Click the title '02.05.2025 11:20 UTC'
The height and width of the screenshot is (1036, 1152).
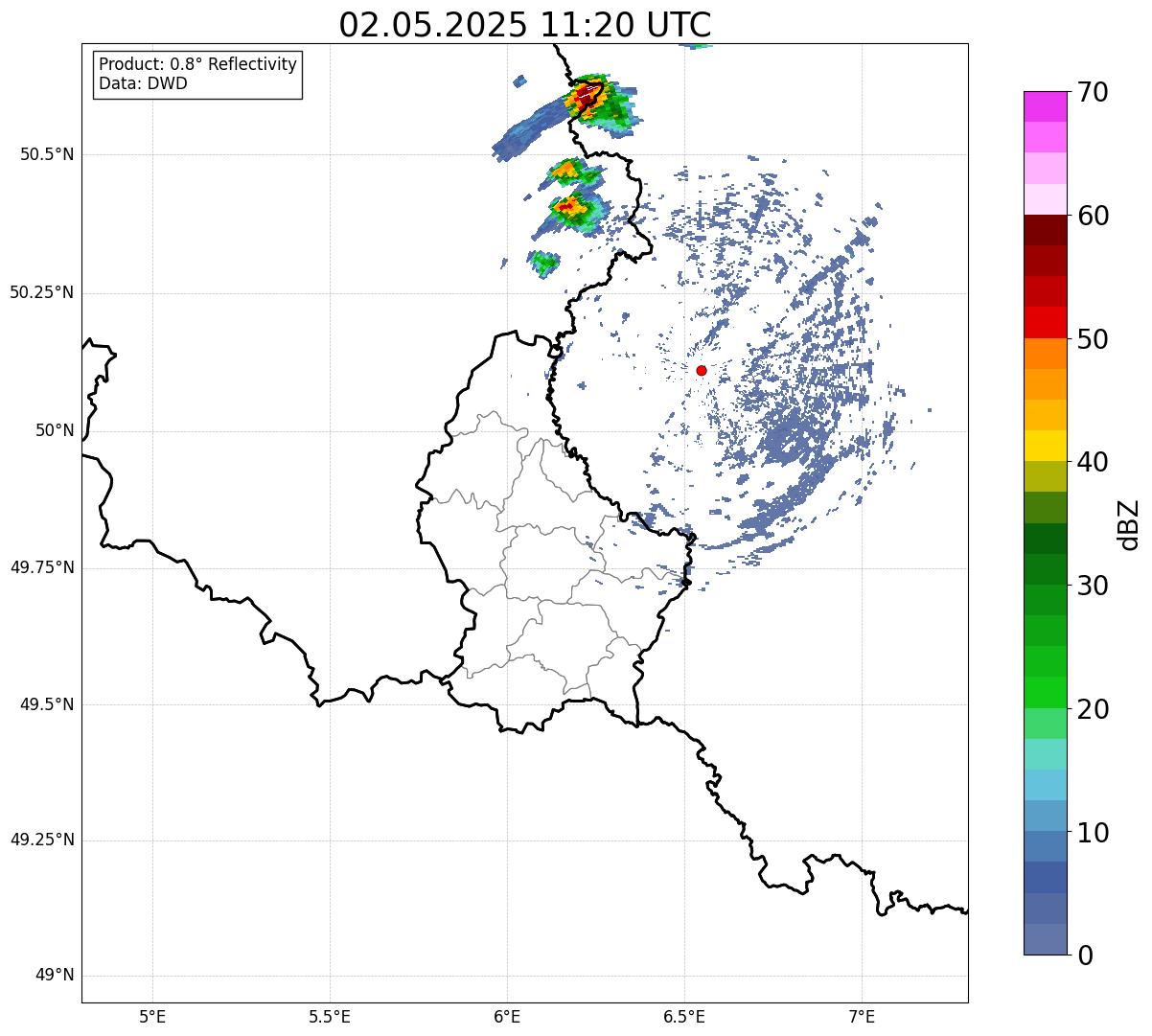tap(525, 25)
